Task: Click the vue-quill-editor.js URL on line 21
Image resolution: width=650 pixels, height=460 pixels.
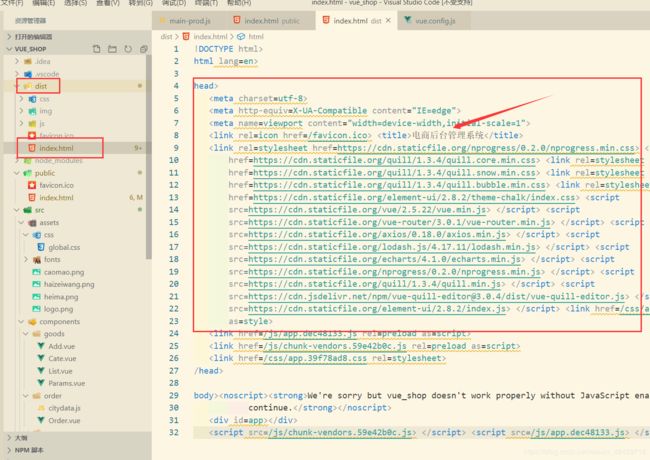Action: pos(437,296)
